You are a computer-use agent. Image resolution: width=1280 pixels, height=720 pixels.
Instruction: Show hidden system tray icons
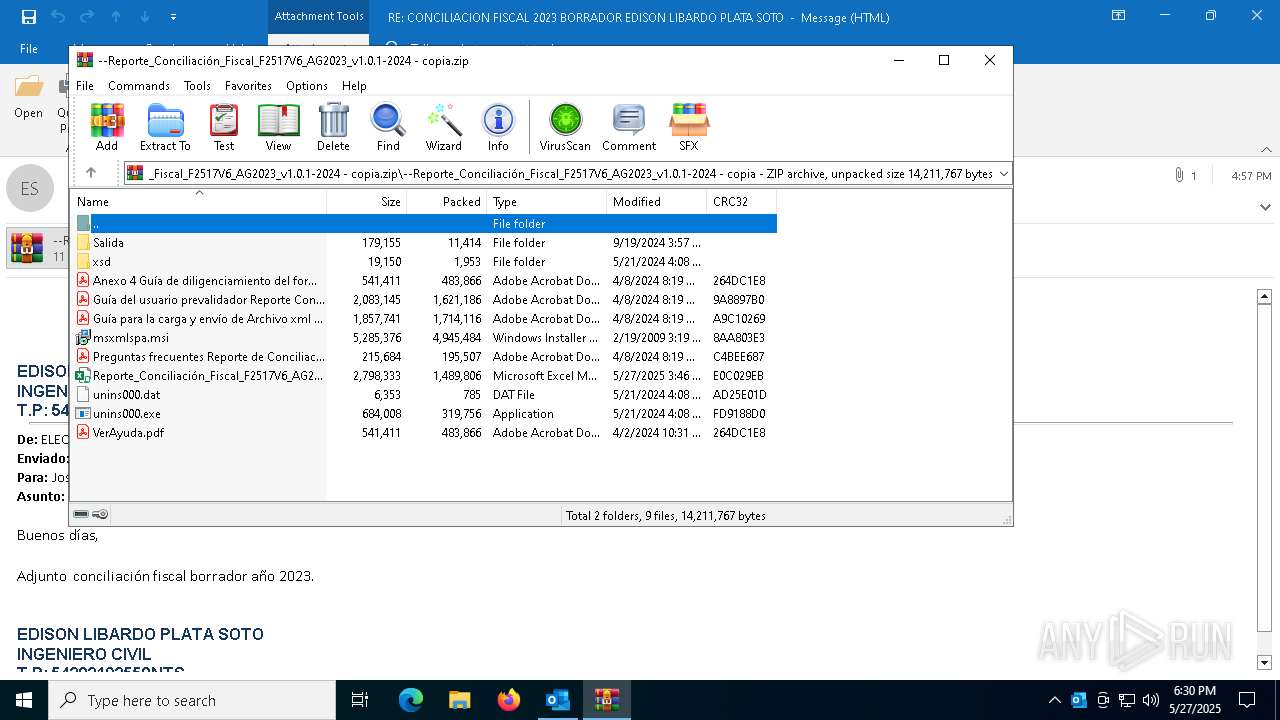click(1054, 700)
